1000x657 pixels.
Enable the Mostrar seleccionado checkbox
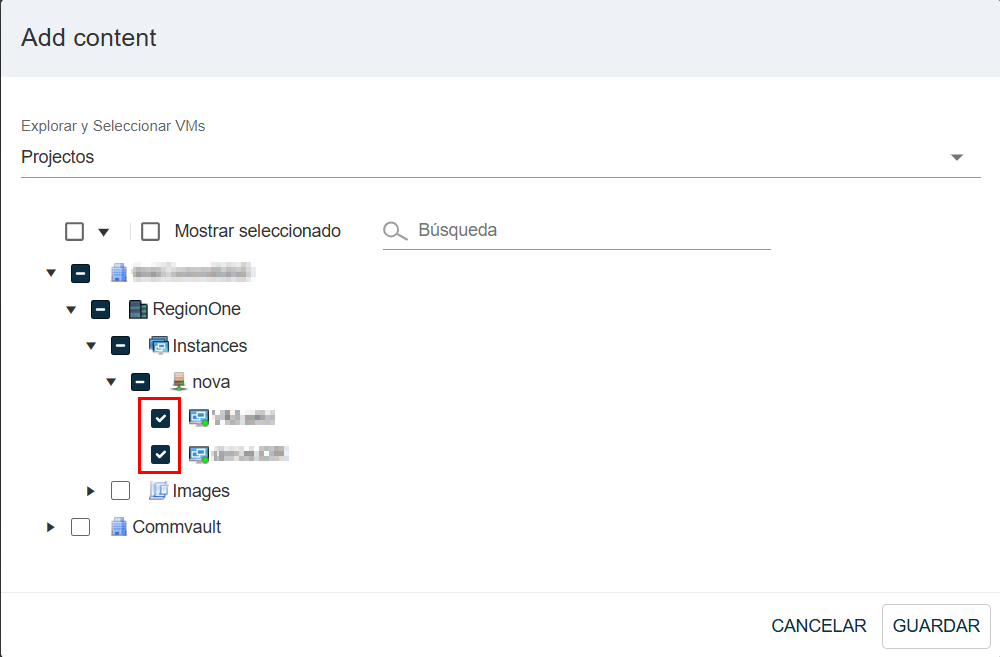[151, 232]
